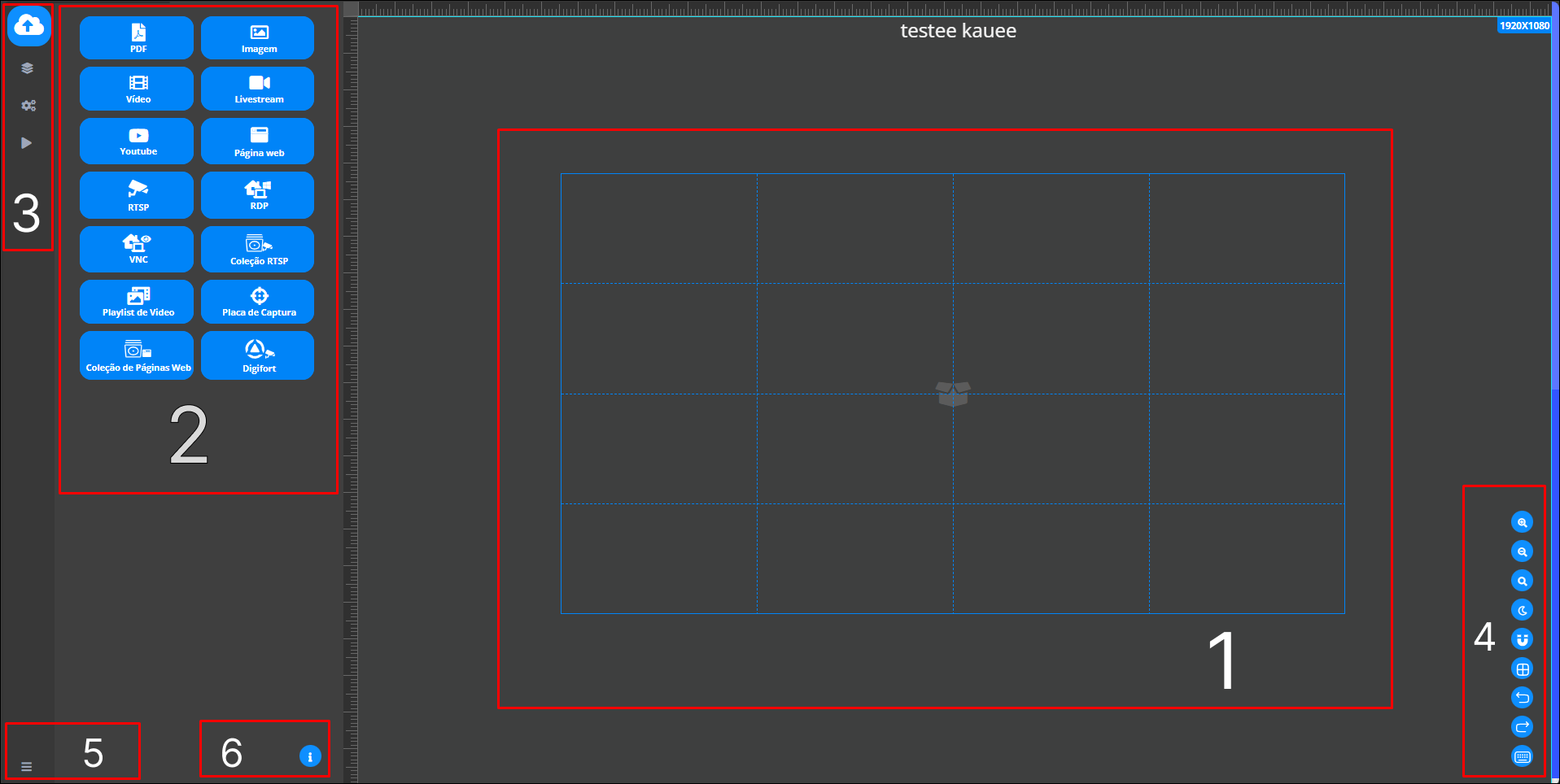Add a Livestream widget
Viewport: 1560px width, 784px height.
pyautogui.click(x=257, y=88)
